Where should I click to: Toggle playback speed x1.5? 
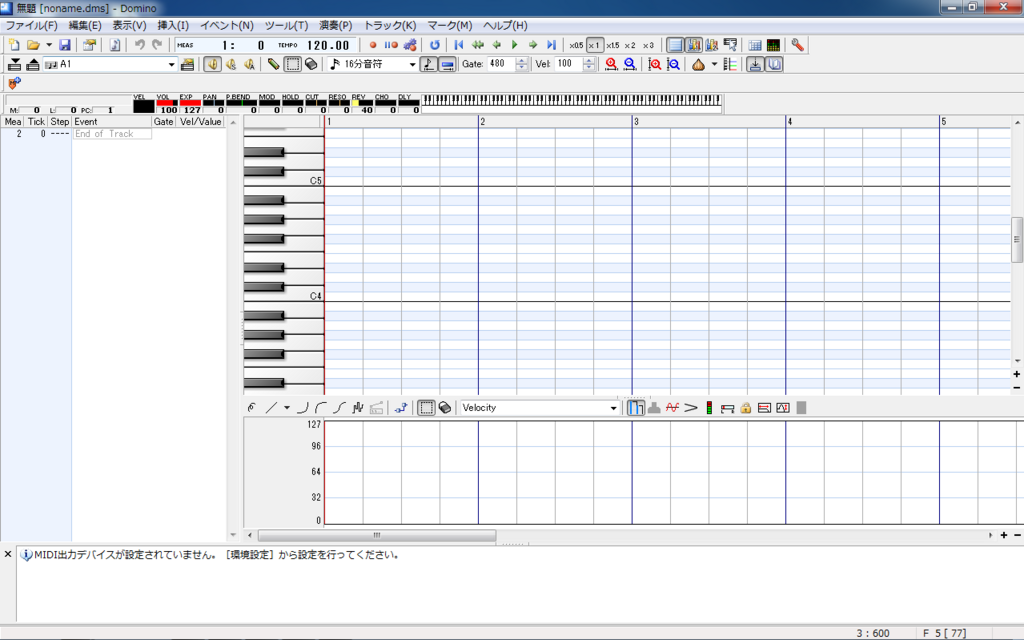coord(613,45)
